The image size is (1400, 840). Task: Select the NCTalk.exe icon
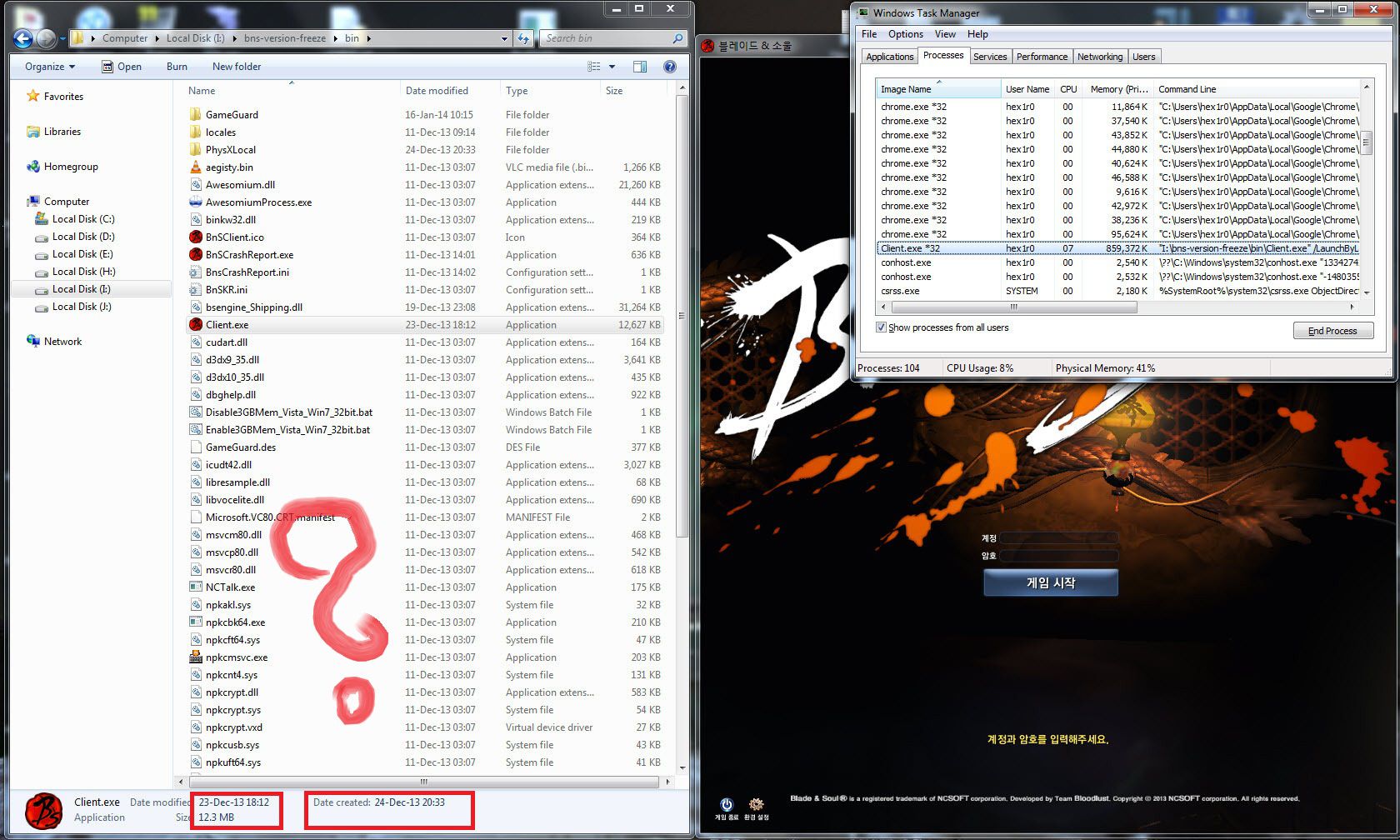tap(196, 587)
